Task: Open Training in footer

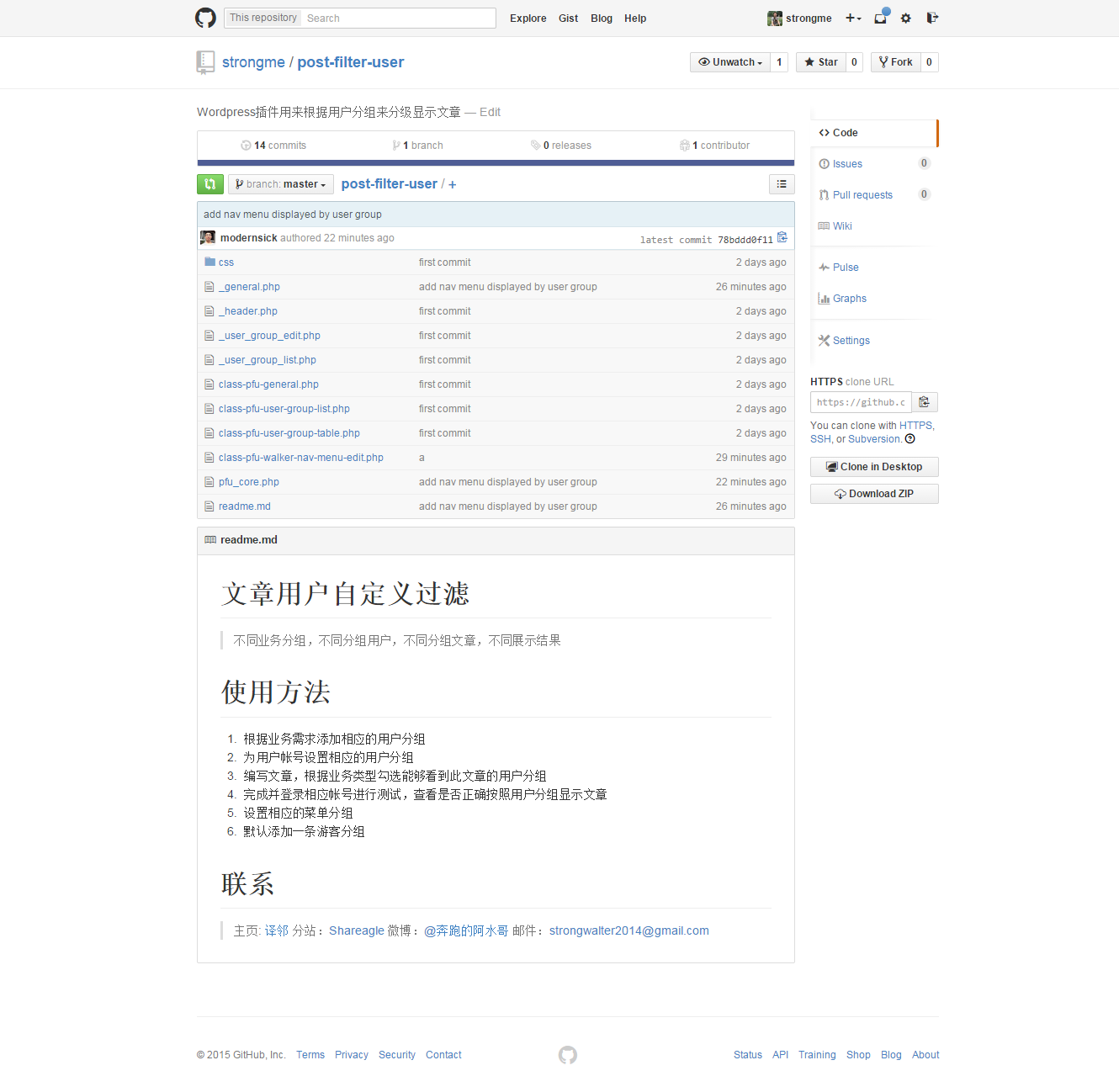Action: point(817,1055)
